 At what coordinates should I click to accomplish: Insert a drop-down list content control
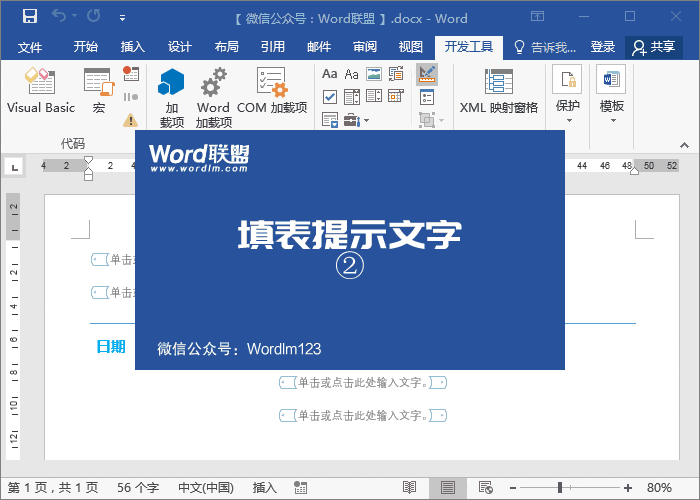pyautogui.click(x=374, y=96)
